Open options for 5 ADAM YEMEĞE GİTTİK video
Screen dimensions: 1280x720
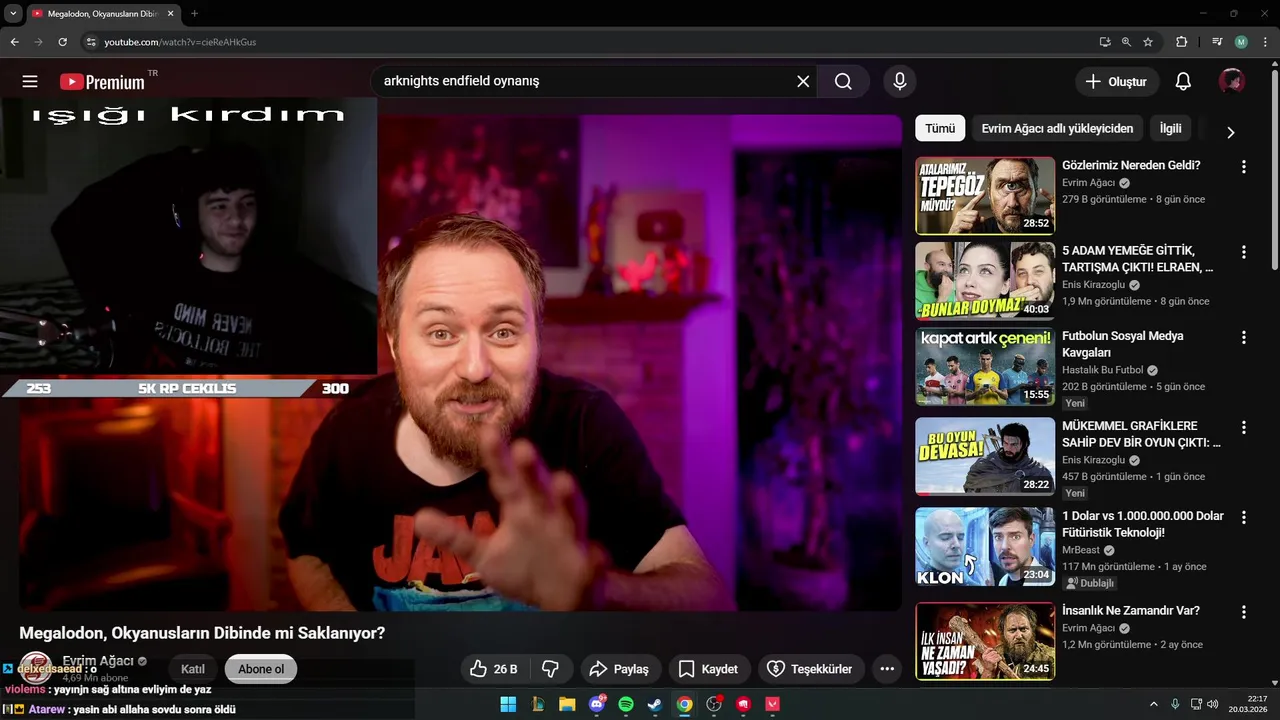(x=1244, y=252)
